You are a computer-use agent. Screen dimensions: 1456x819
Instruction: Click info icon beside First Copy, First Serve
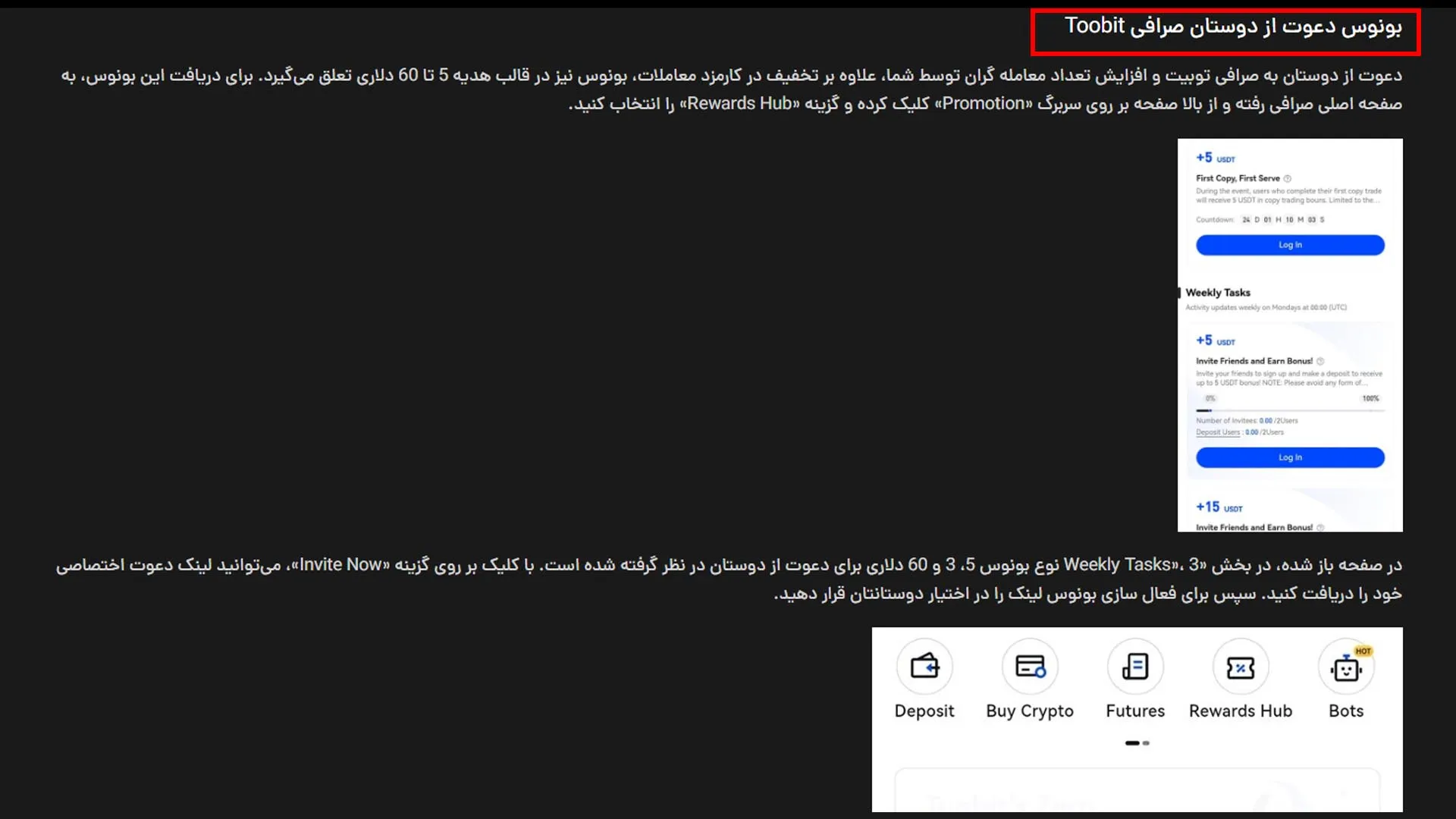1288,179
